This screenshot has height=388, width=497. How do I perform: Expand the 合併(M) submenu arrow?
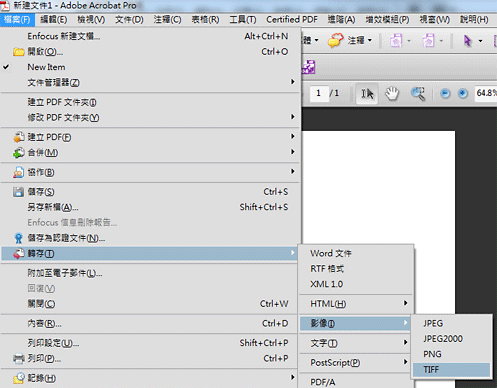[x=293, y=152]
